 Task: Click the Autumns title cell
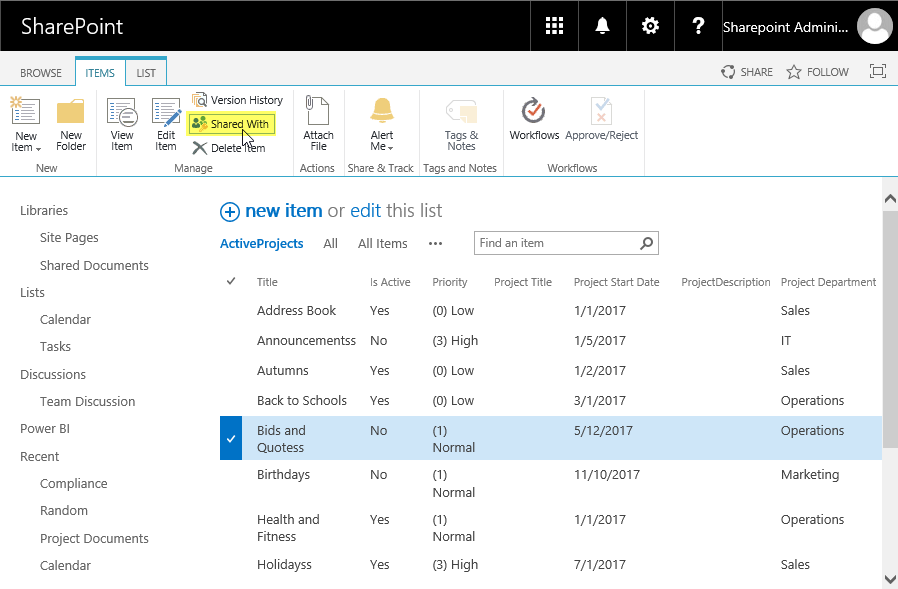click(282, 371)
